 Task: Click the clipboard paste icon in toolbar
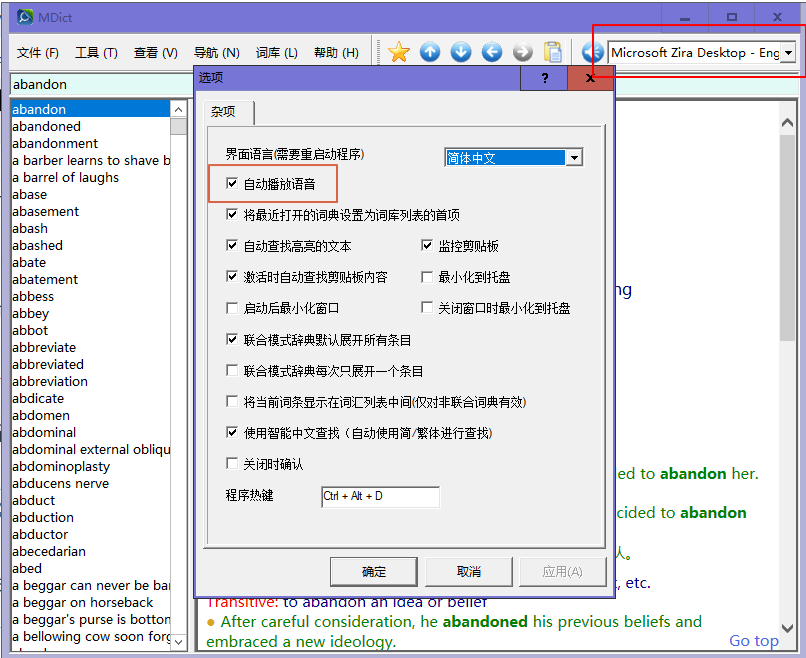(553, 52)
